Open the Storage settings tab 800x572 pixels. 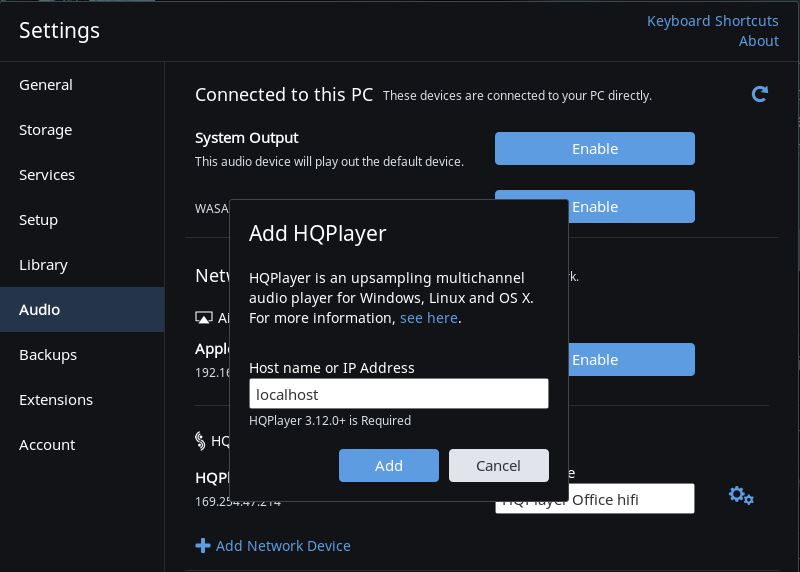coord(82,130)
